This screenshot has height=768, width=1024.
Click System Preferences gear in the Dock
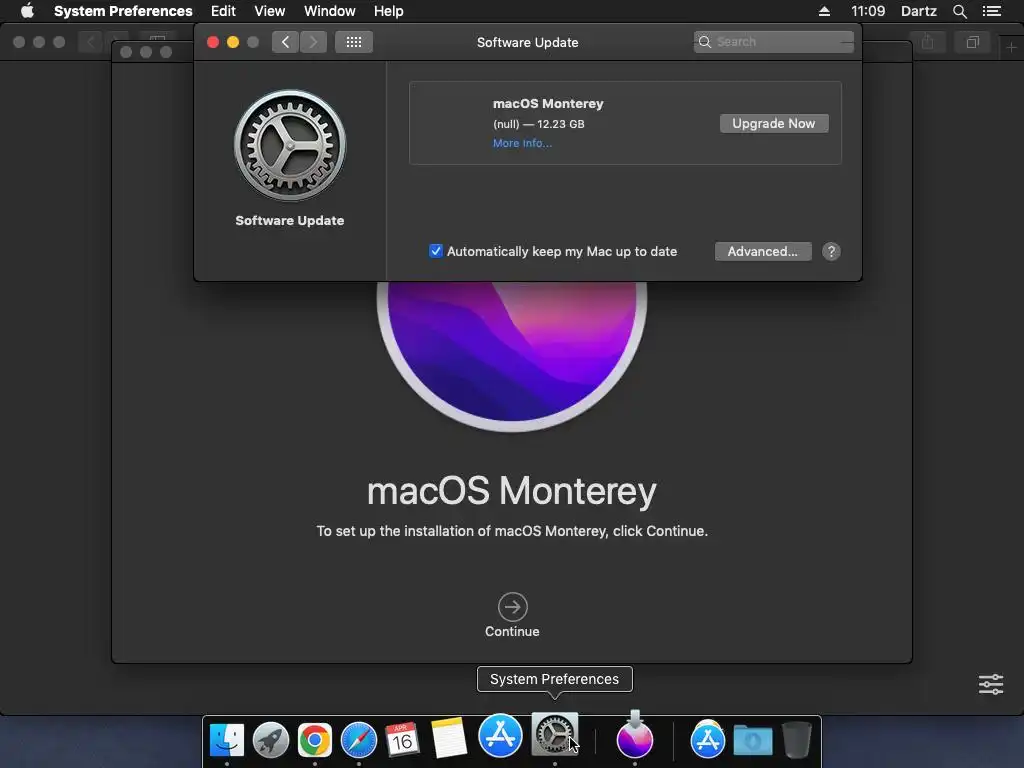point(554,734)
